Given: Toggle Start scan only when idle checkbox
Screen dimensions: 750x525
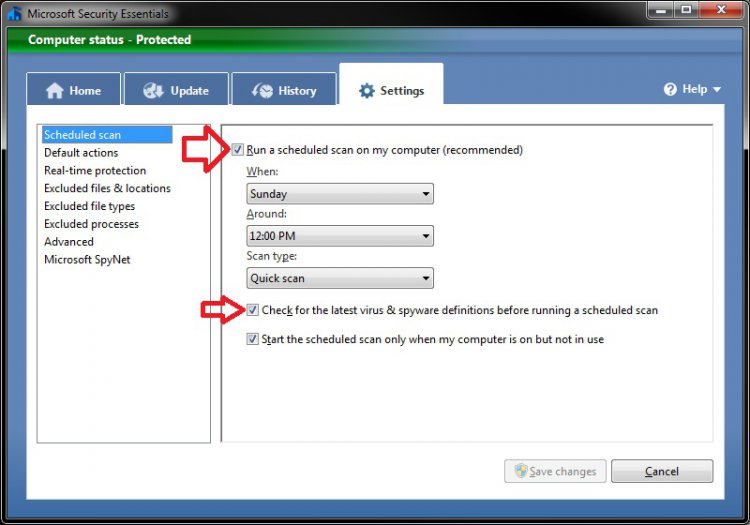Looking at the screenshot, I should [x=253, y=339].
